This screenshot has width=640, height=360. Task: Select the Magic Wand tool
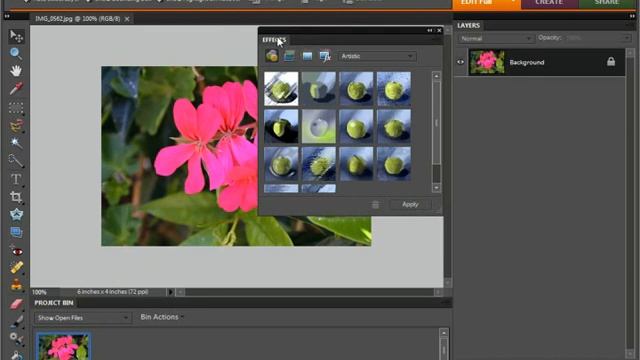(x=16, y=142)
